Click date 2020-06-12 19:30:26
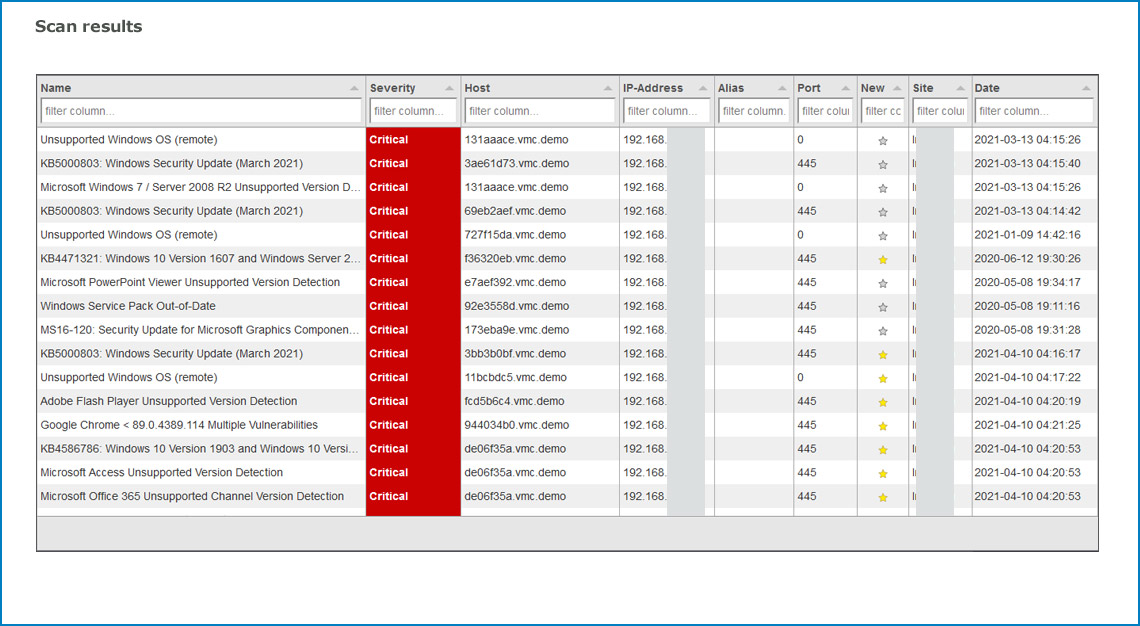 1027,259
